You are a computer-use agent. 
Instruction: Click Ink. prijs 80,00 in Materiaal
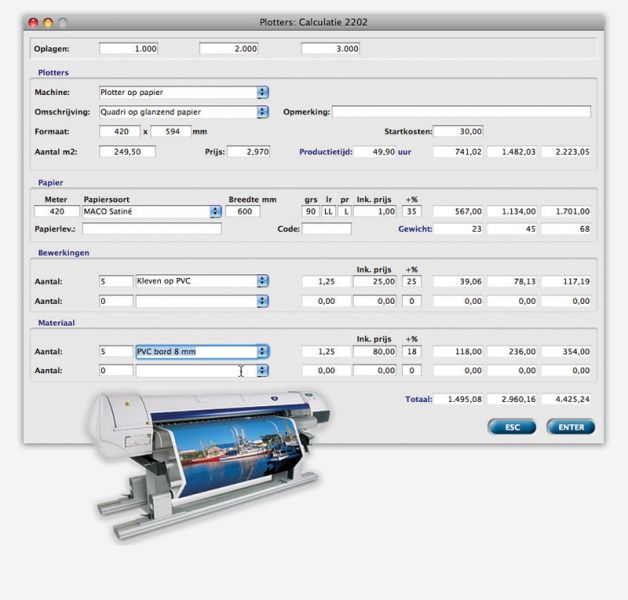(375, 352)
